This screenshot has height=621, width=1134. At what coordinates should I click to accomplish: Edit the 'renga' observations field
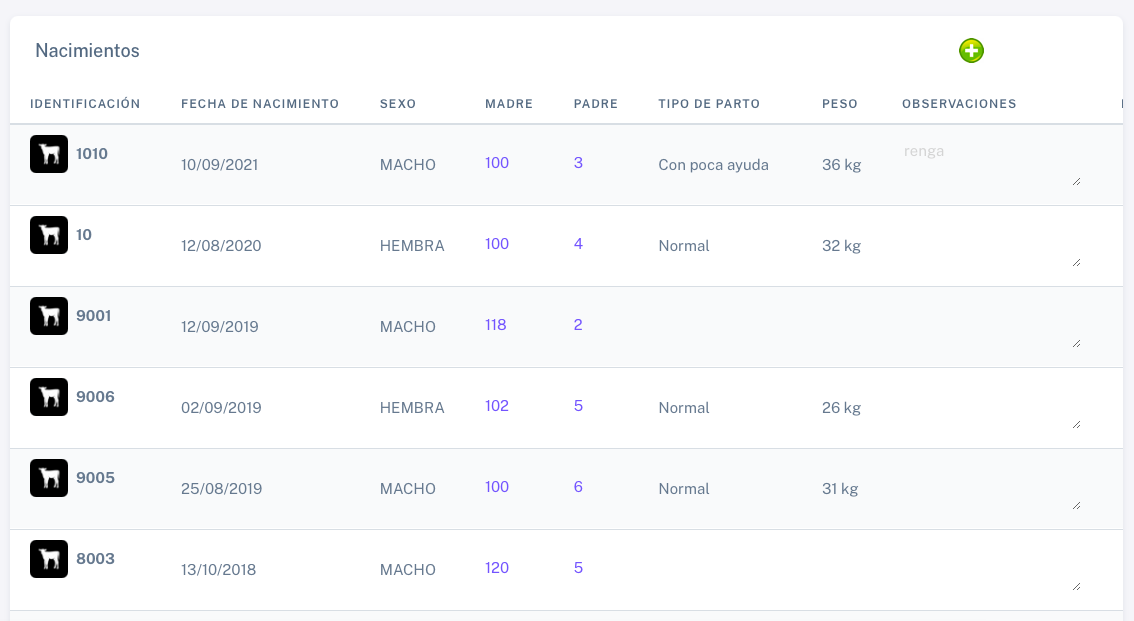[x=992, y=164]
